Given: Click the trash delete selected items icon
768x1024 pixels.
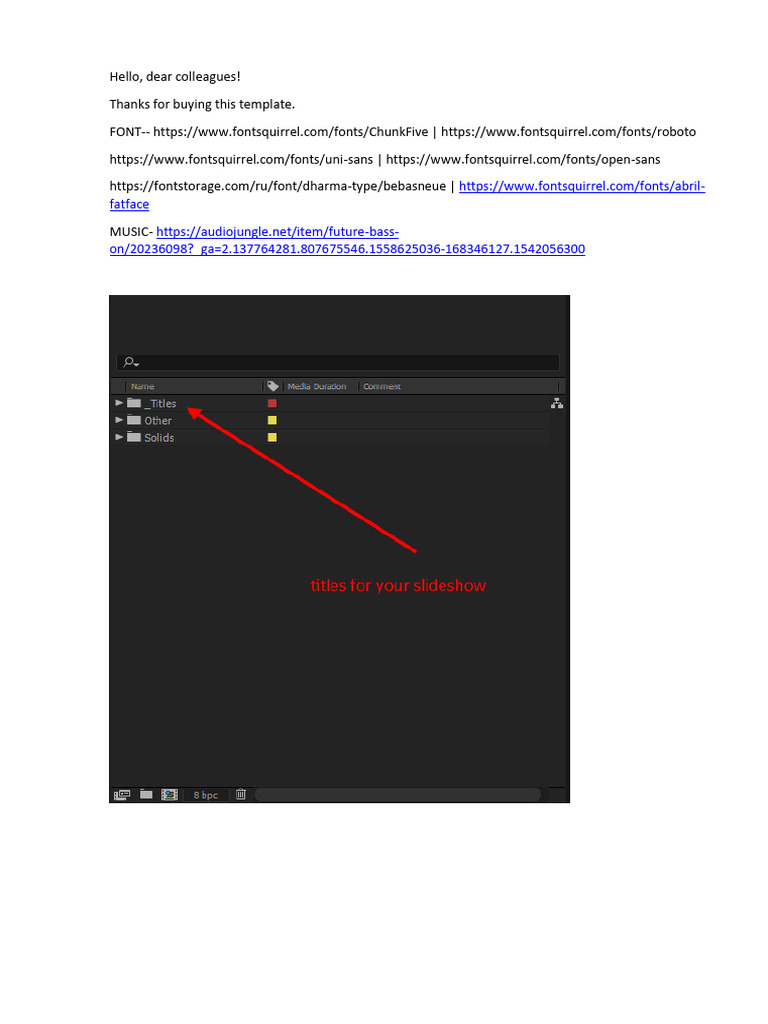Looking at the screenshot, I should point(241,794).
